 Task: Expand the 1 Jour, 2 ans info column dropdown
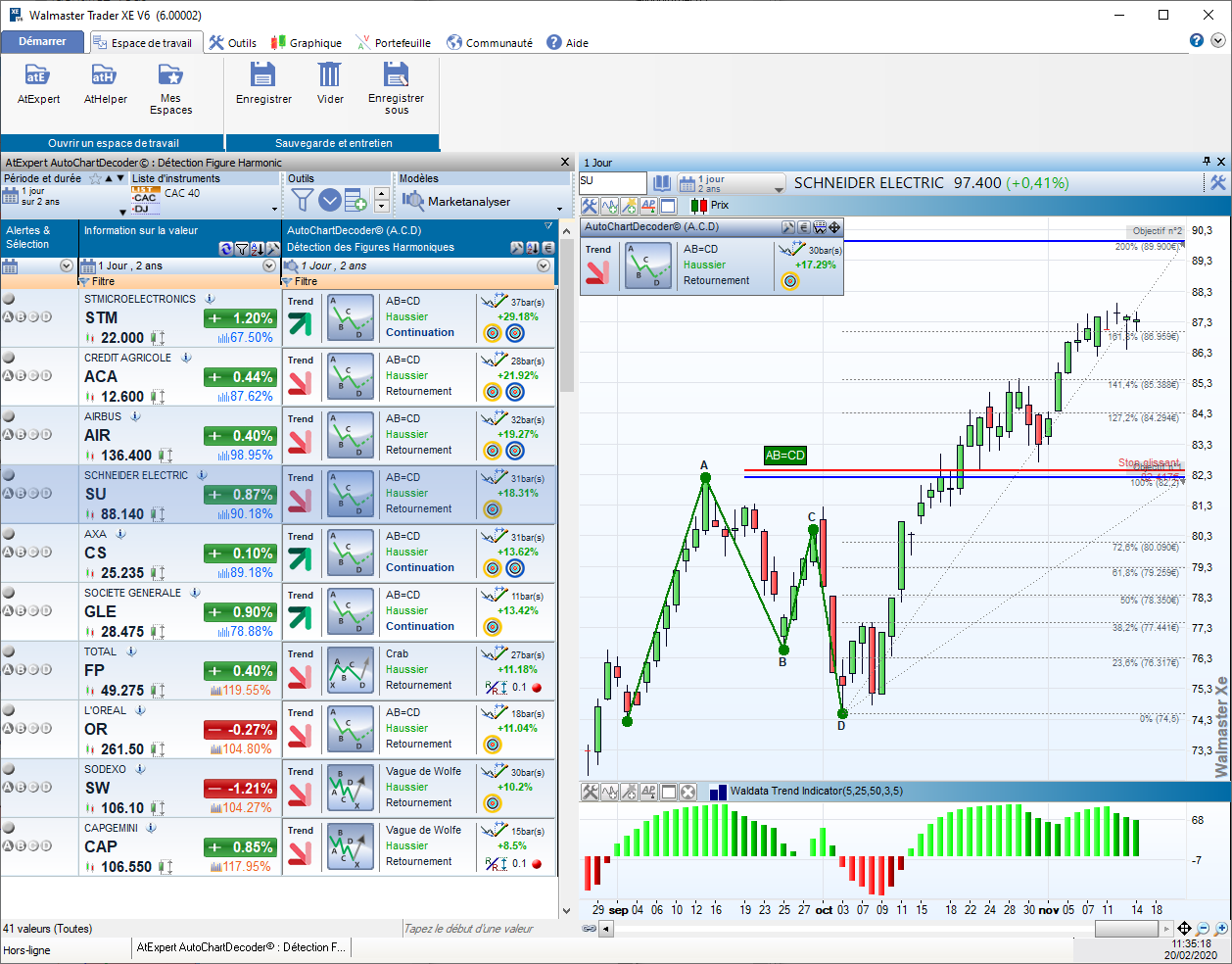coord(269,265)
